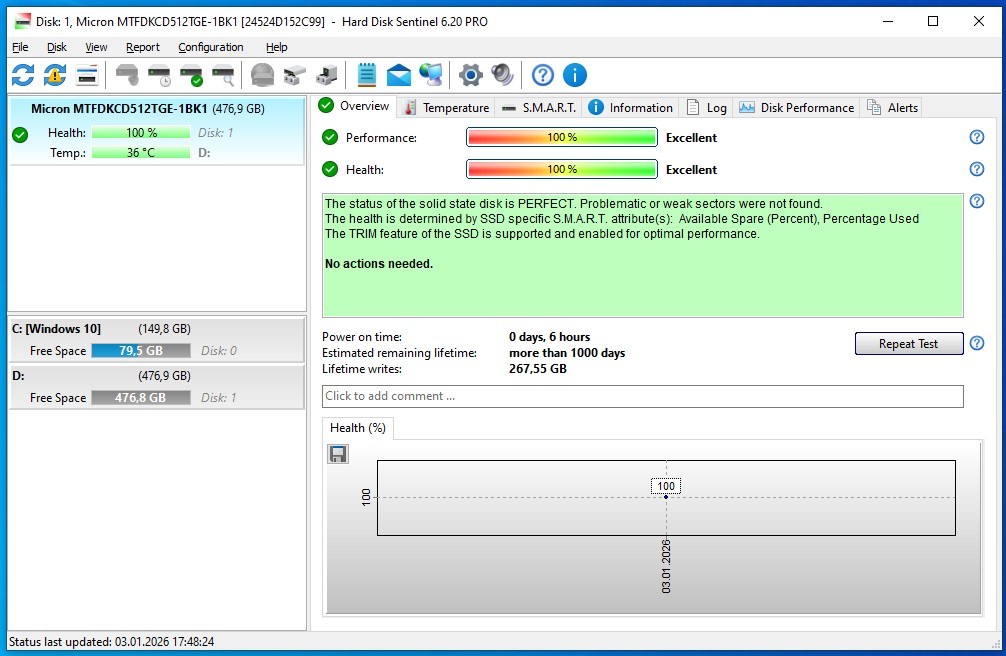1006x656 pixels.
Task: Switch to the Information tab
Action: coord(631,108)
